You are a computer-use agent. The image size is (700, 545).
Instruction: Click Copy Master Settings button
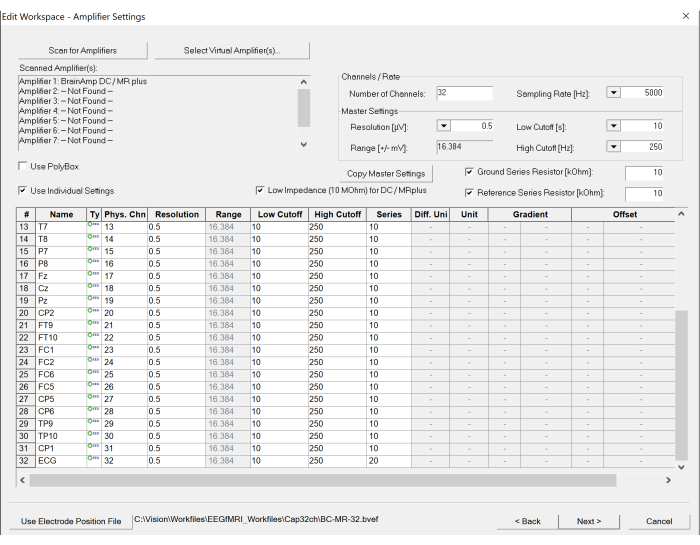[x=386, y=174]
